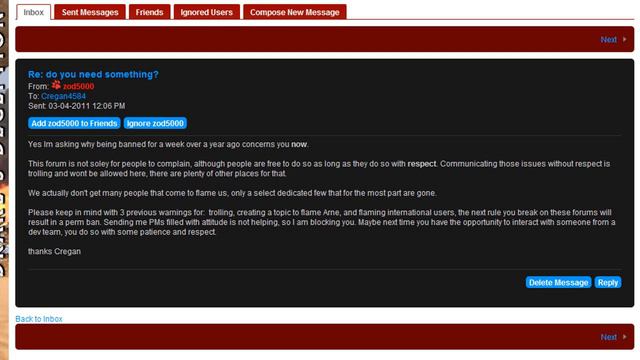Switch to the Inbox tab
Image resolution: width=640 pixels, height=360 pixels.
33,12
